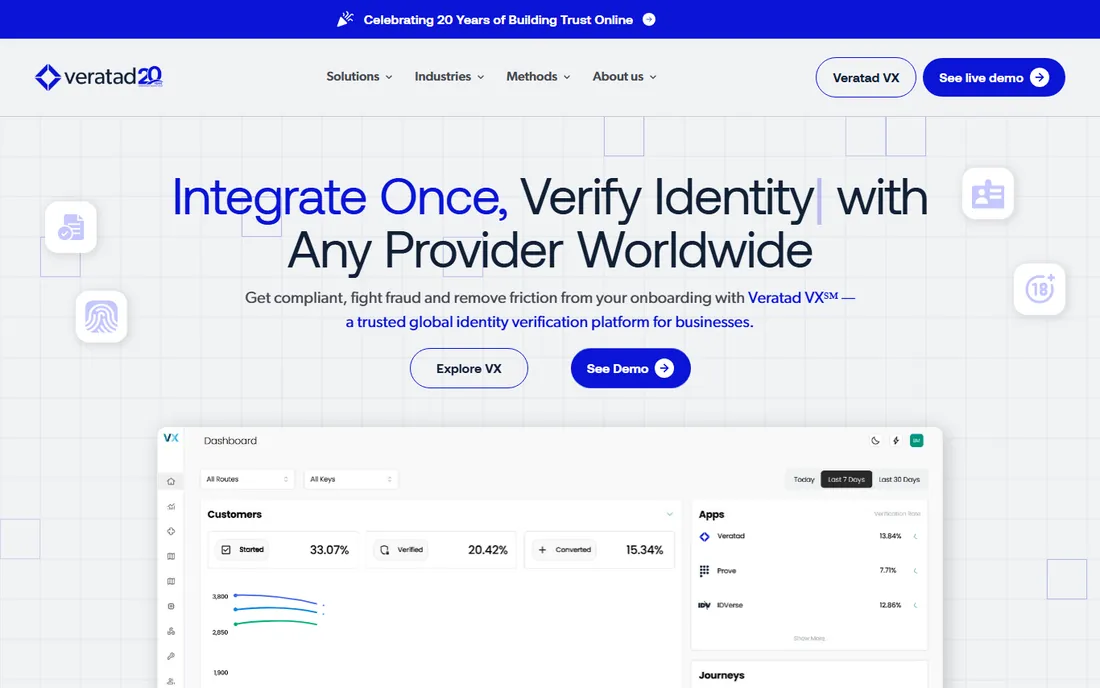
Task: Open the About us dropdown menu
Action: click(624, 76)
